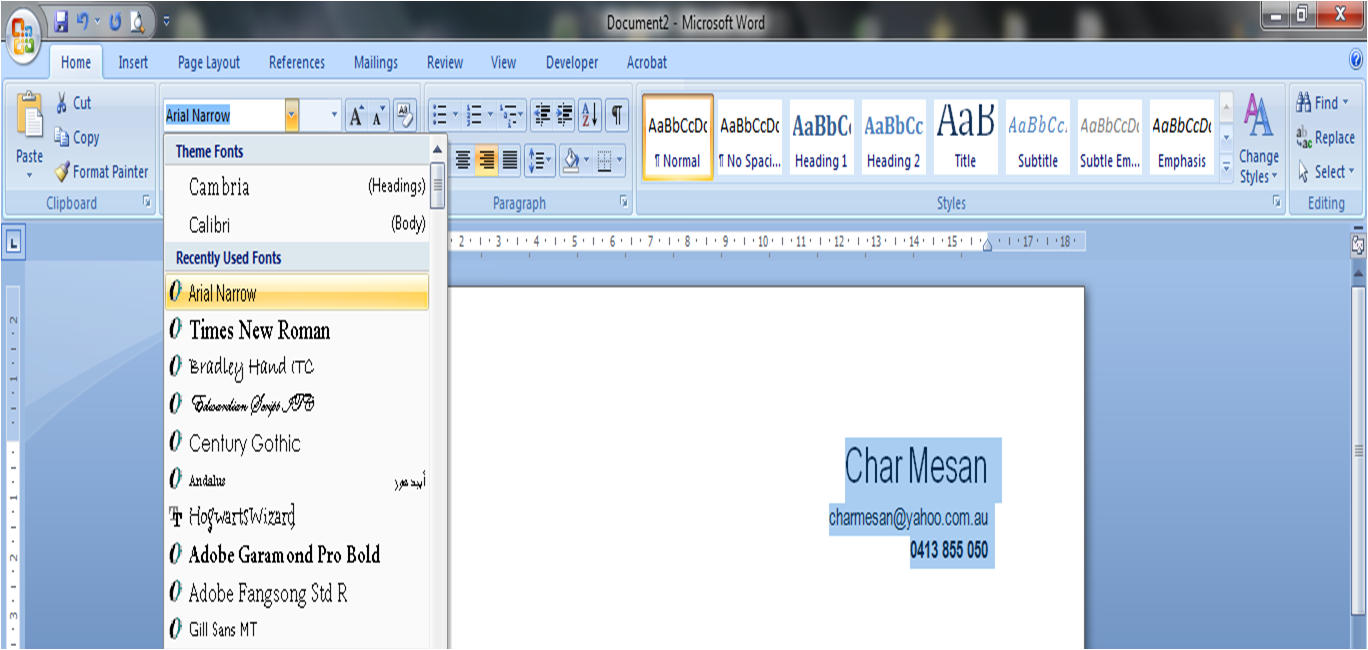Increase the paragraph indent
1368x650 pixels.
[565, 116]
